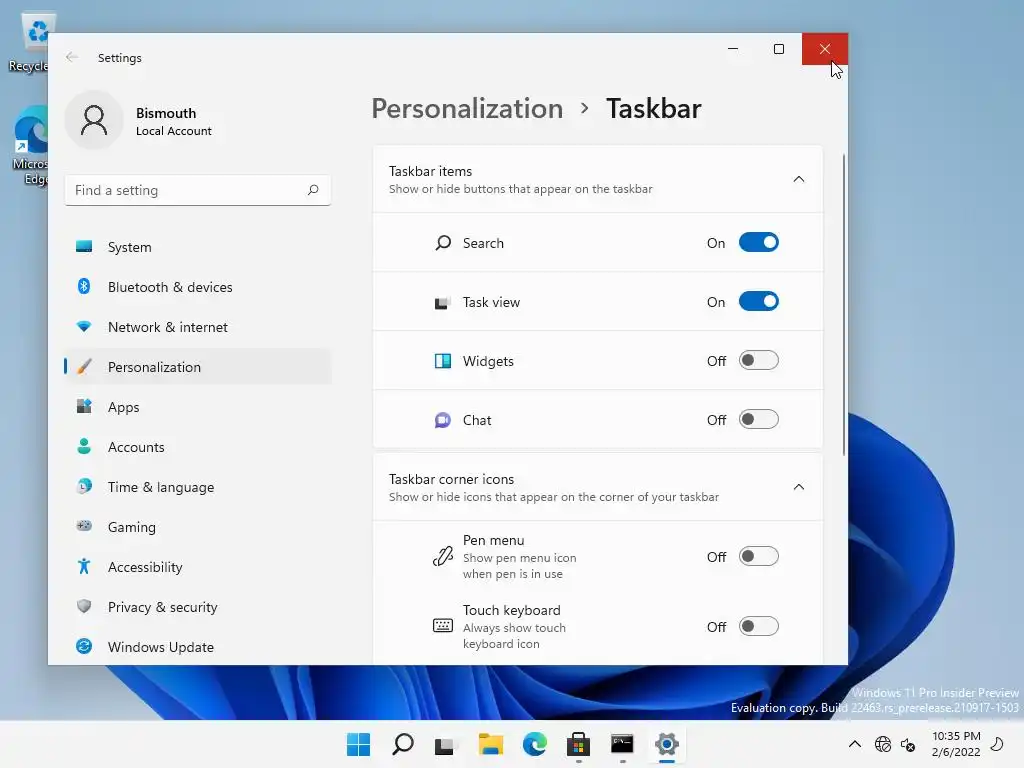Open Time & language settings
This screenshot has height=768, width=1024.
(x=198, y=487)
